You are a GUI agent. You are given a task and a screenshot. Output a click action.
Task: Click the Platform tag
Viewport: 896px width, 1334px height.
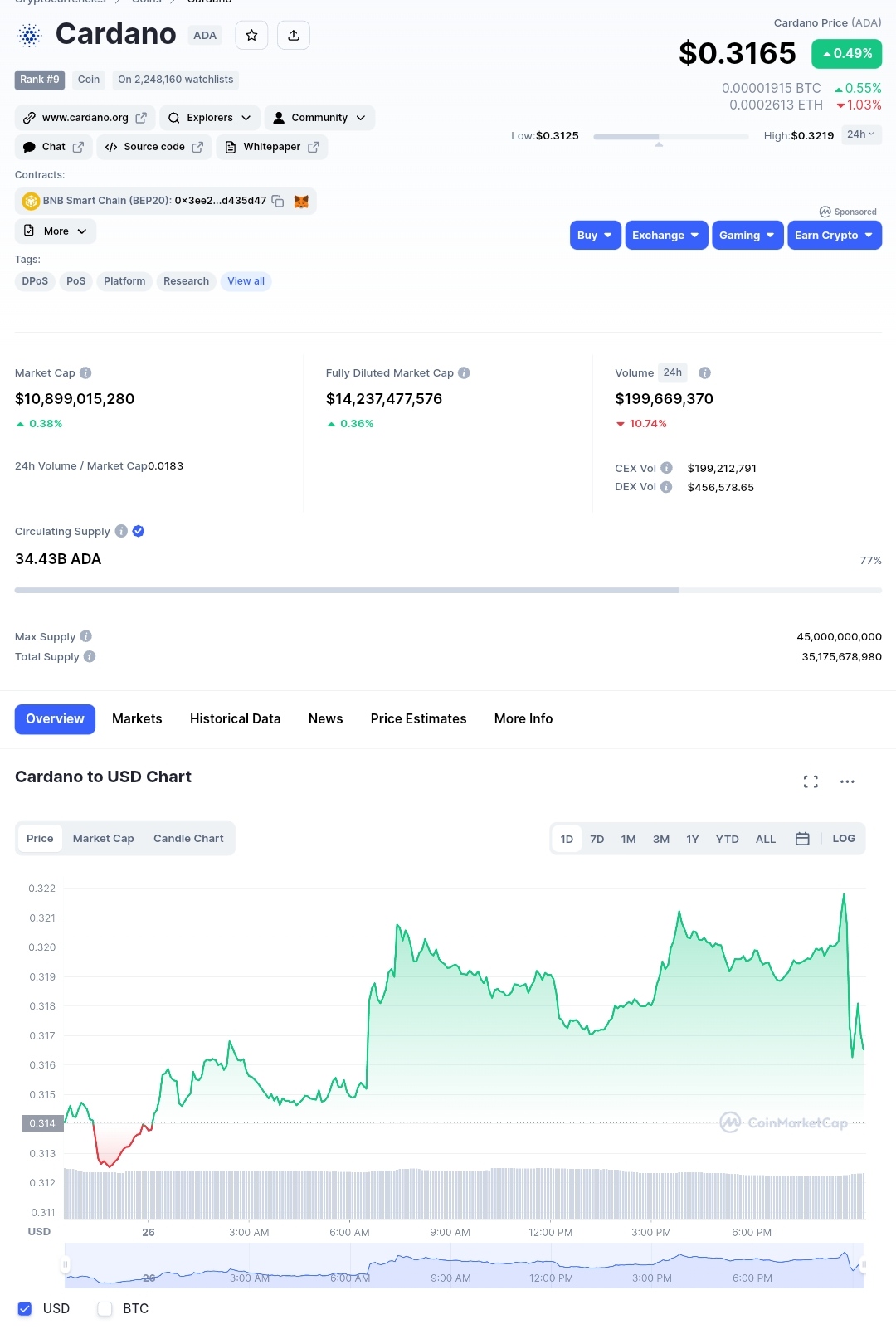[x=124, y=281]
